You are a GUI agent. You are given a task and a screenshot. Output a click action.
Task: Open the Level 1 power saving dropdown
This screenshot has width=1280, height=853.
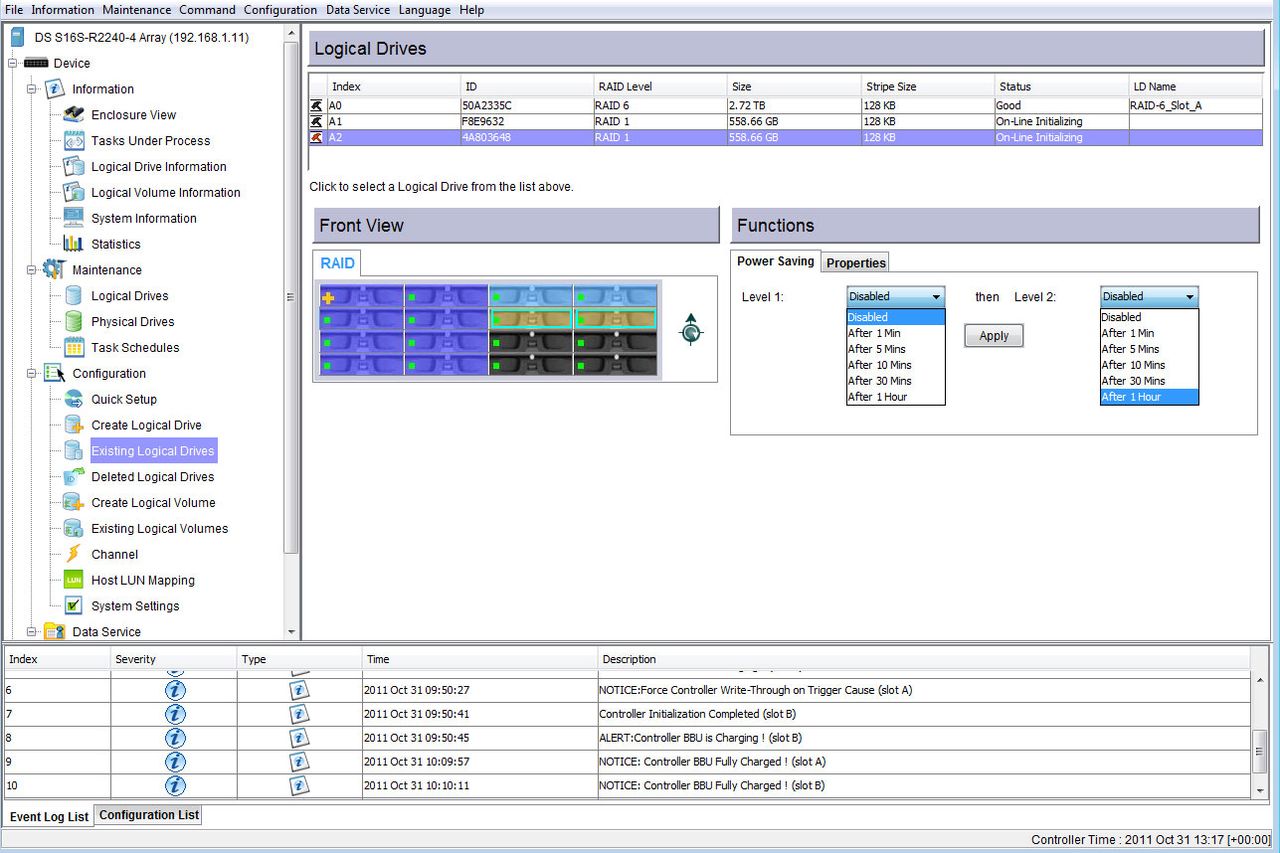click(895, 296)
